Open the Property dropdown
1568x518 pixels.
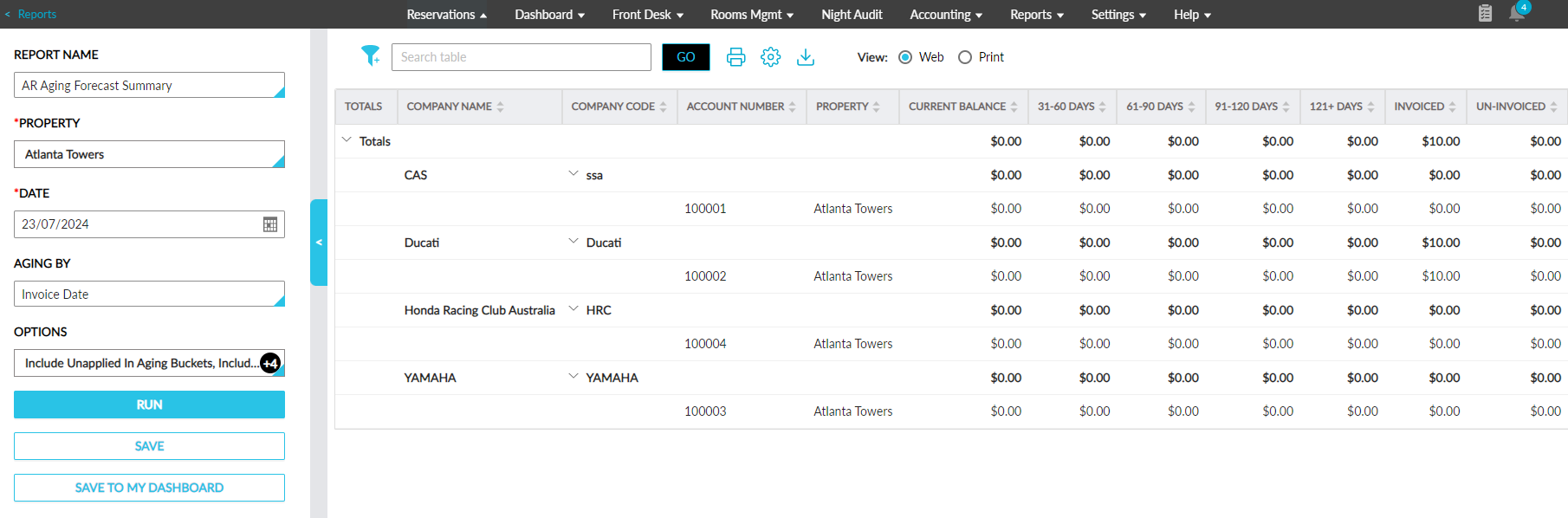[149, 154]
